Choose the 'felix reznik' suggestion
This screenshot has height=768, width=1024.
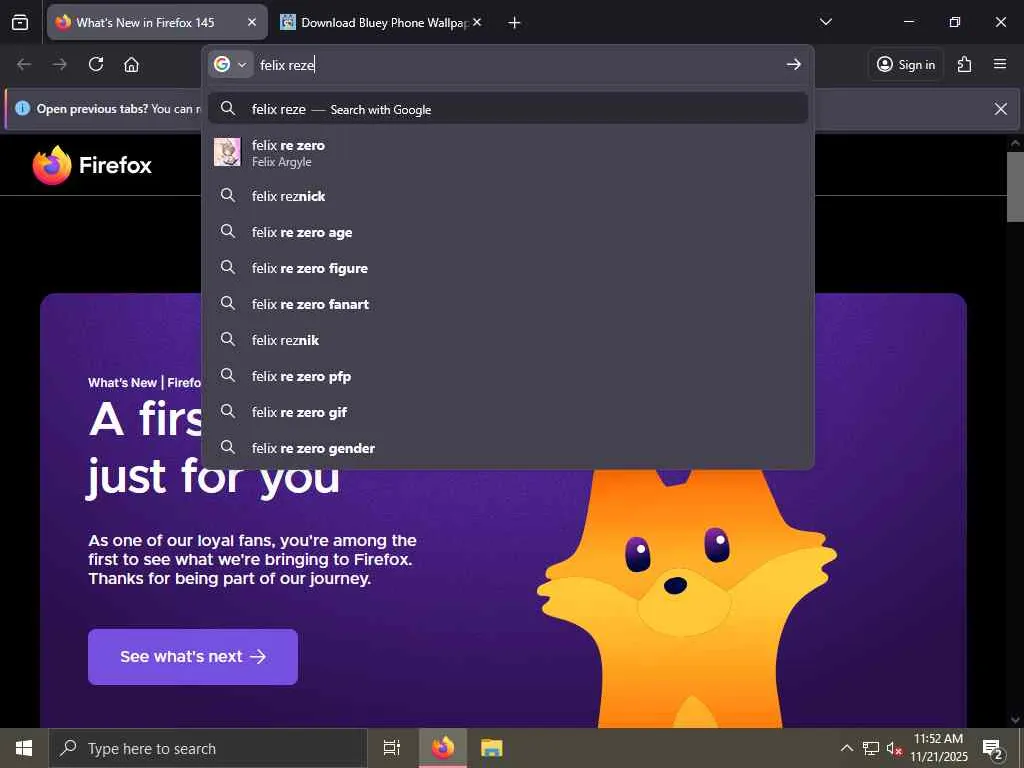pos(508,340)
